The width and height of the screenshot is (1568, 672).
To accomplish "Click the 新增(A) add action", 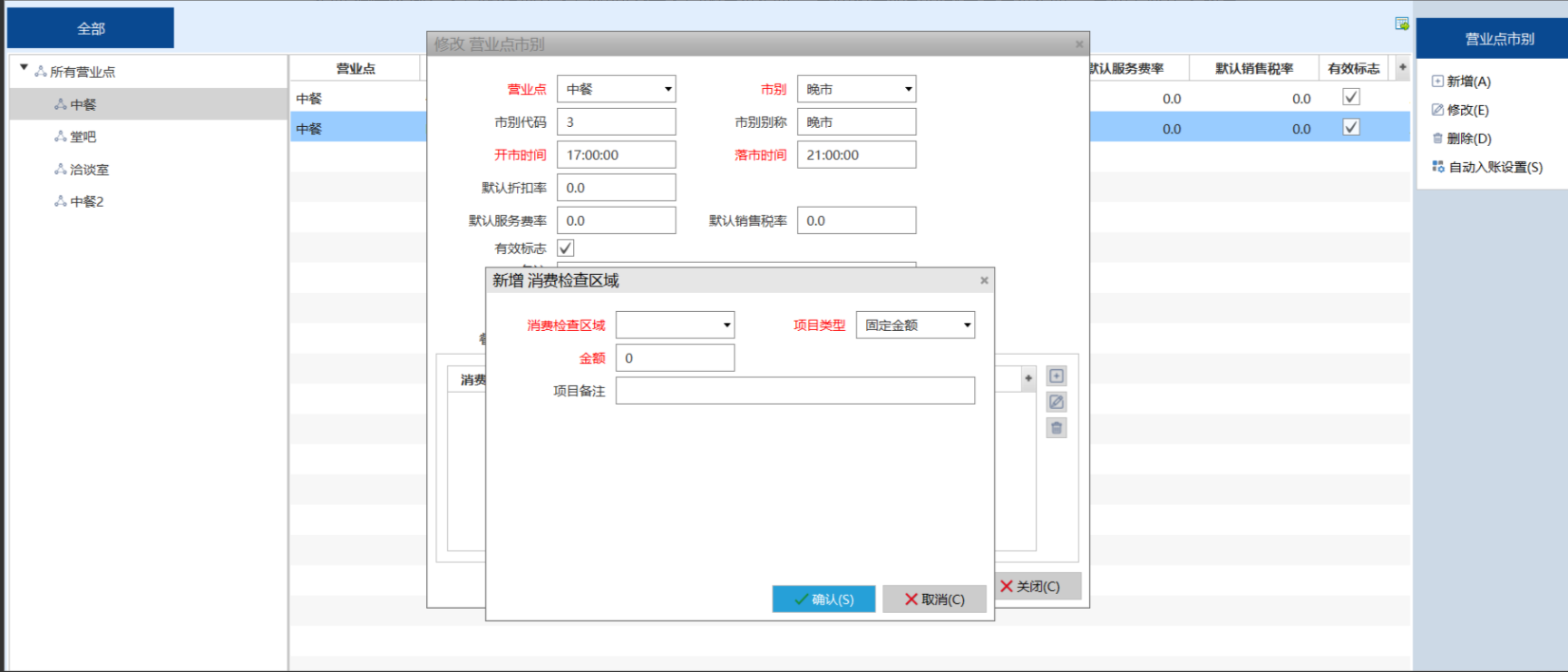I will pyautogui.click(x=1461, y=82).
